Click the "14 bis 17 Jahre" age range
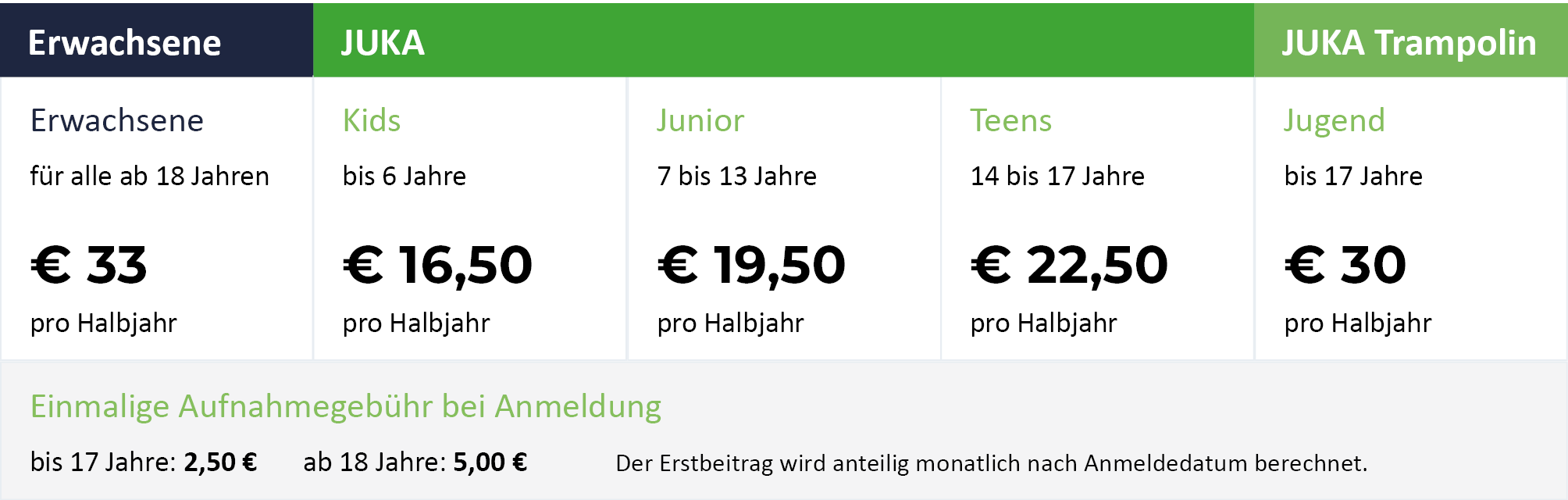This screenshot has height=500, width=1568. click(1057, 177)
